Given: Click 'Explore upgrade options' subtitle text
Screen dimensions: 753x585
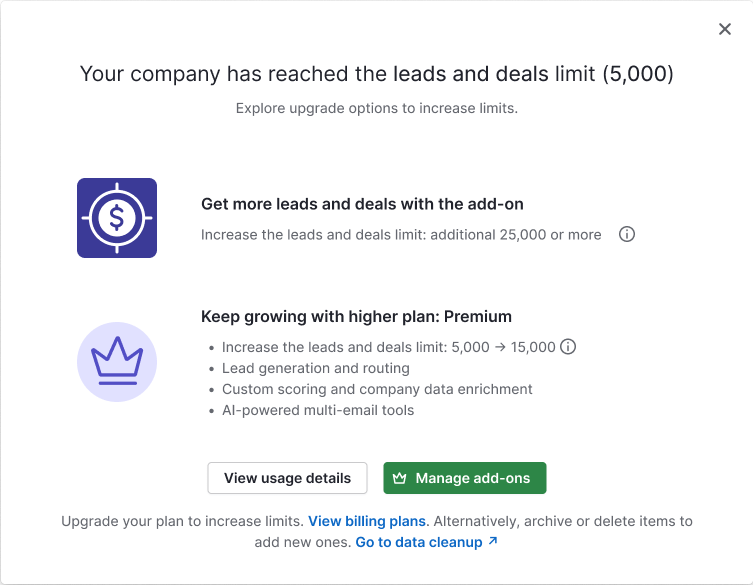Looking at the screenshot, I should coord(376,108).
